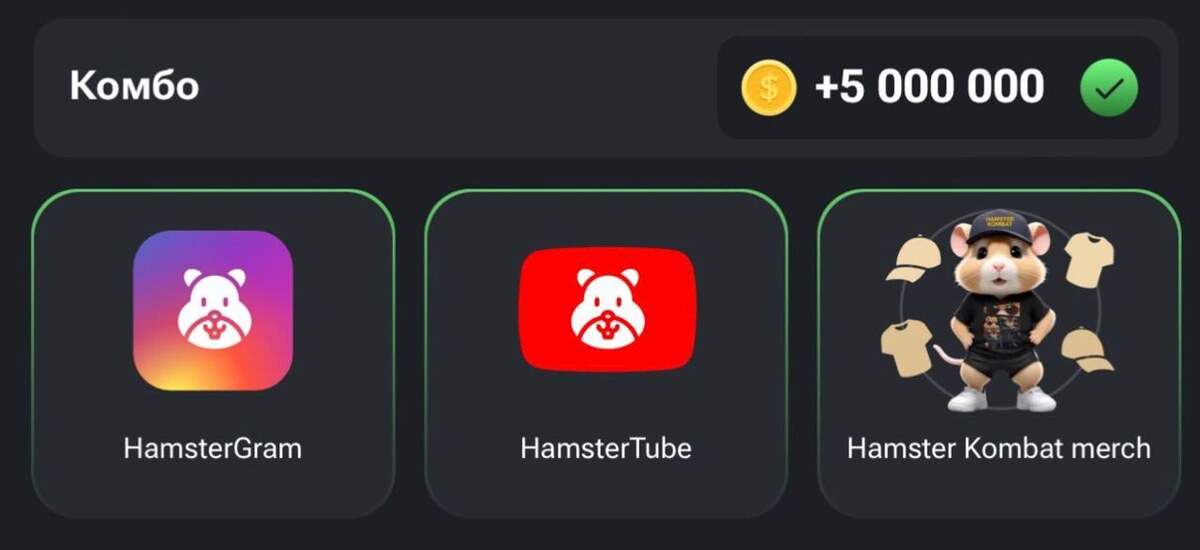The image size is (1200, 550).
Task: Click the beige cap at lower right of mascot
Action: (1085, 351)
